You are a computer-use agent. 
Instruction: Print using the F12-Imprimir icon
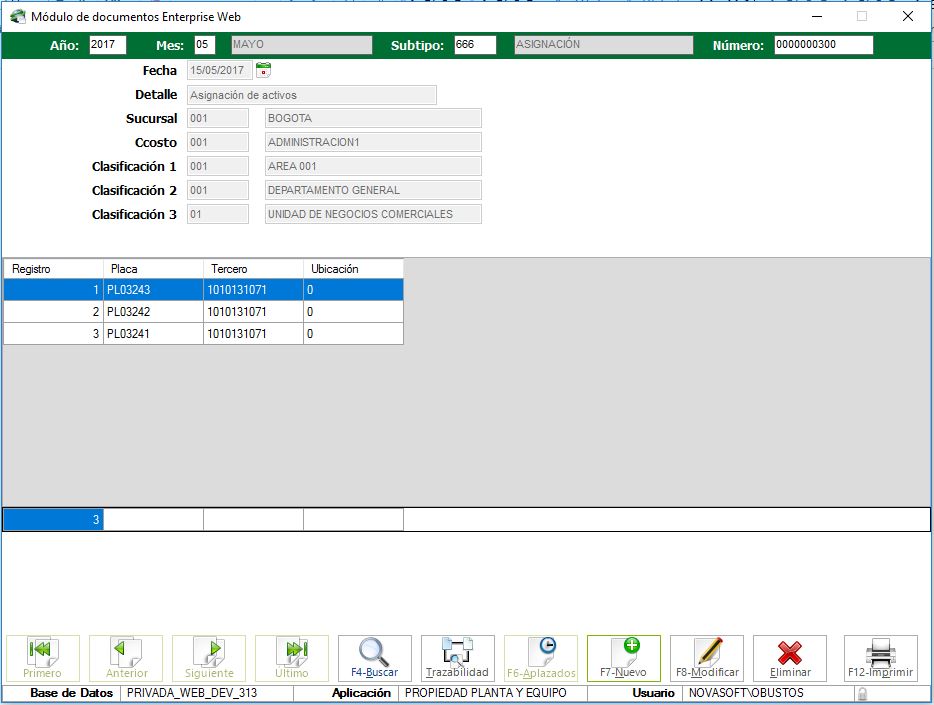click(880, 658)
